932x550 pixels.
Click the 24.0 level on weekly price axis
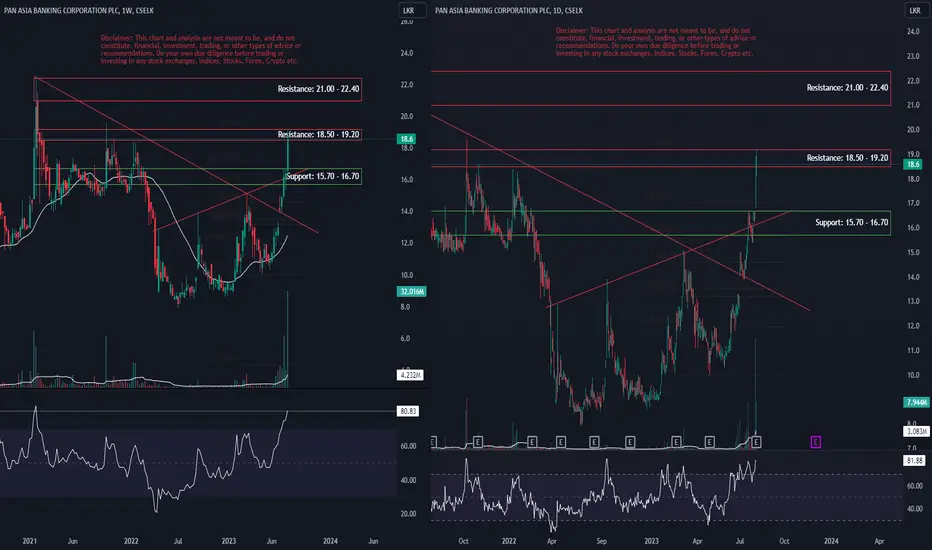coord(407,53)
